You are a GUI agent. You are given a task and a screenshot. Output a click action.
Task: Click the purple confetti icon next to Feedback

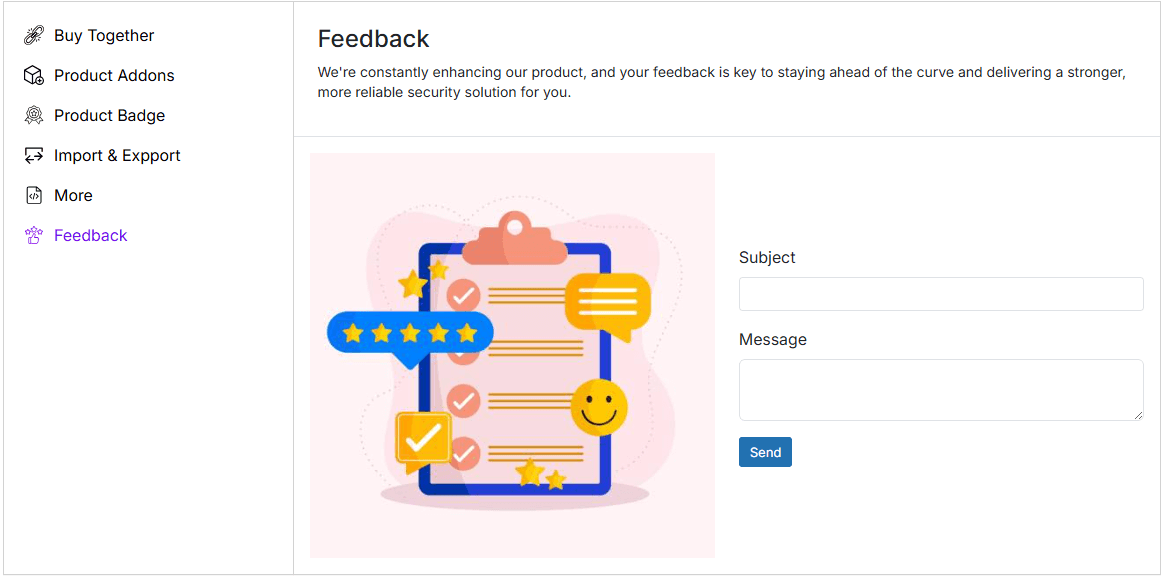tap(32, 234)
